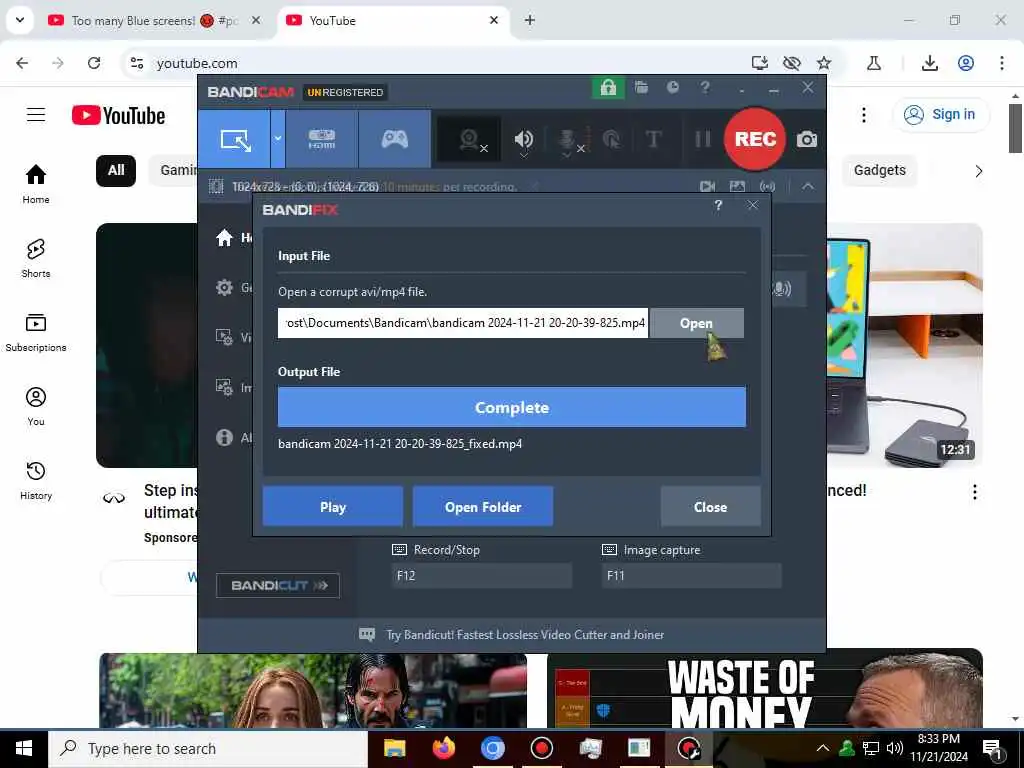Viewport: 1024px width, 768px height.
Task: Open YouTube History in sidebar
Action: coord(36,481)
